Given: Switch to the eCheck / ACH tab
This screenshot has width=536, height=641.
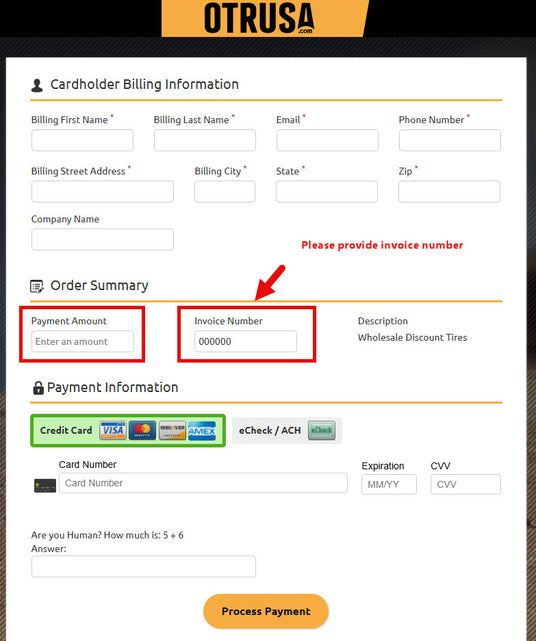Looking at the screenshot, I should click(287, 430).
